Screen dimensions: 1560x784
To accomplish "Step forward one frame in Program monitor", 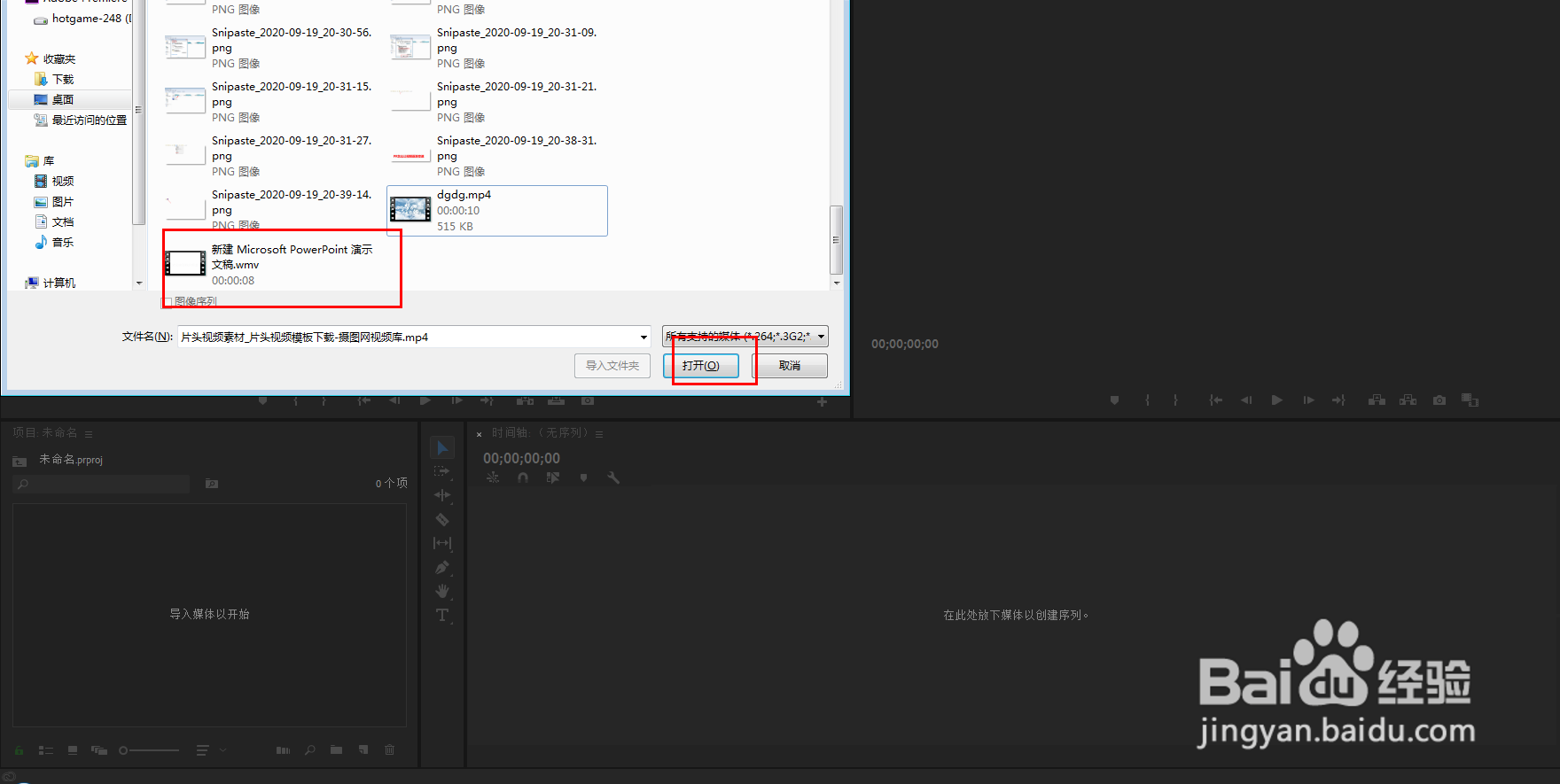I will [1308, 400].
